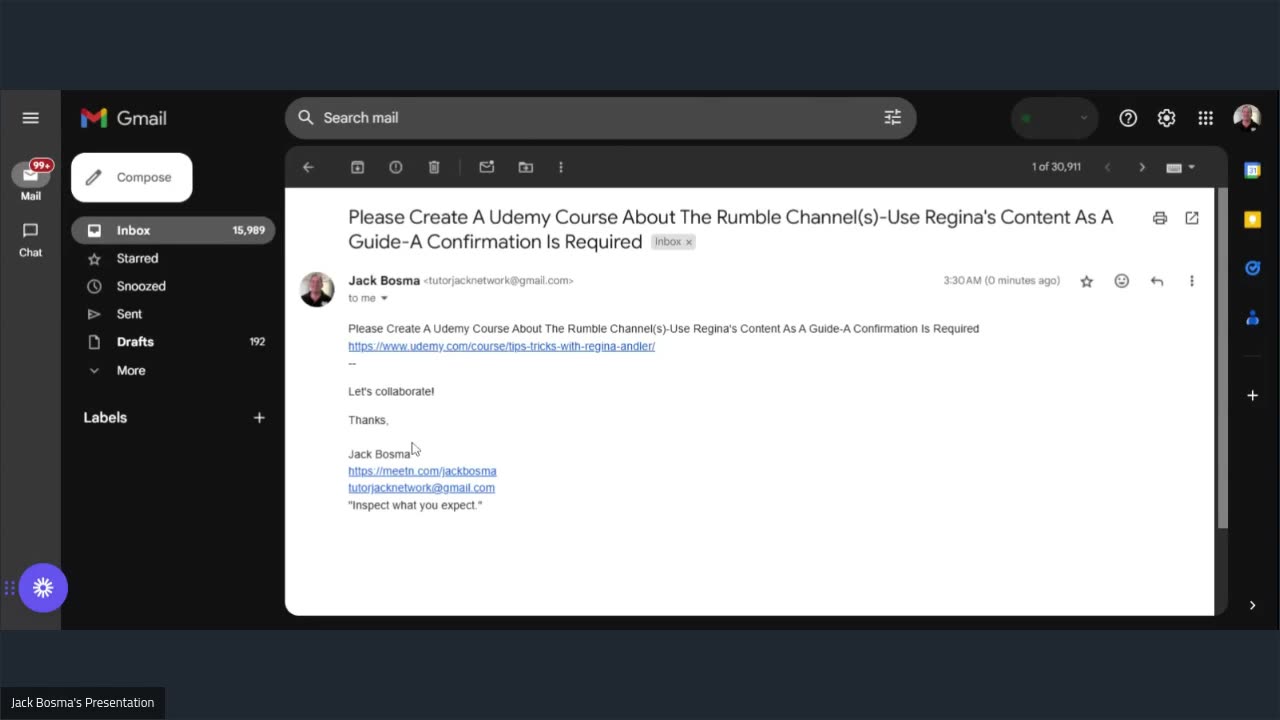Viewport: 1280px width, 720px height.
Task: Open Chat section in left rail
Action: click(31, 239)
